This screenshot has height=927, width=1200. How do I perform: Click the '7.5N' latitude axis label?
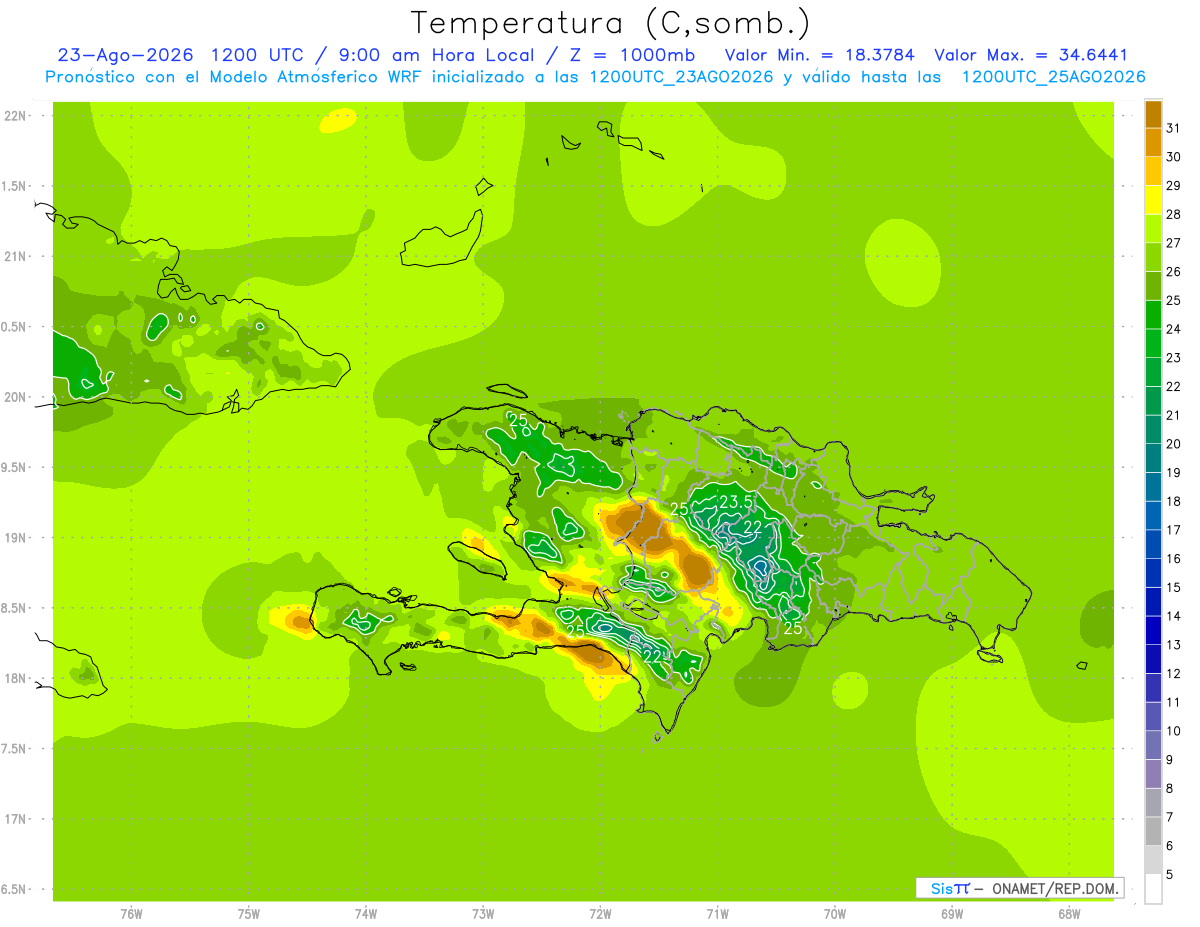[15, 748]
